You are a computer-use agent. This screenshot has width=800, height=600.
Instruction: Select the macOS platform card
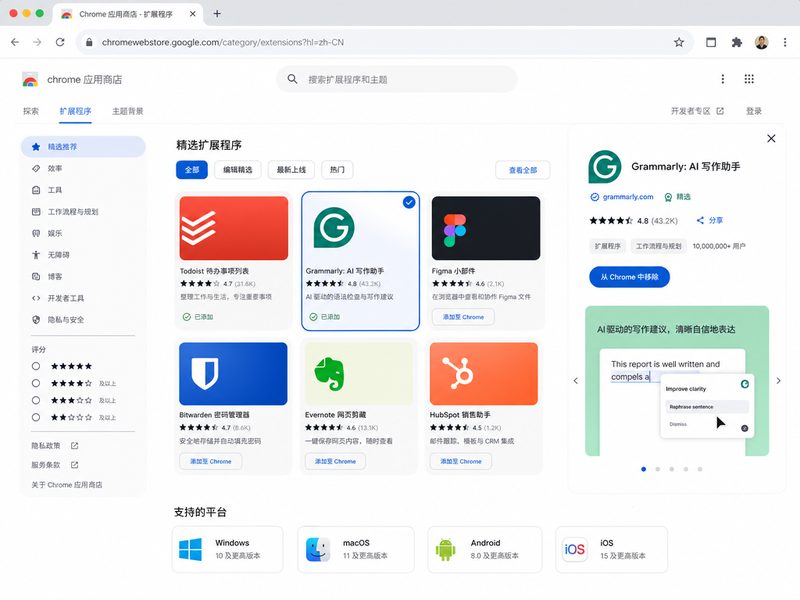coord(356,549)
